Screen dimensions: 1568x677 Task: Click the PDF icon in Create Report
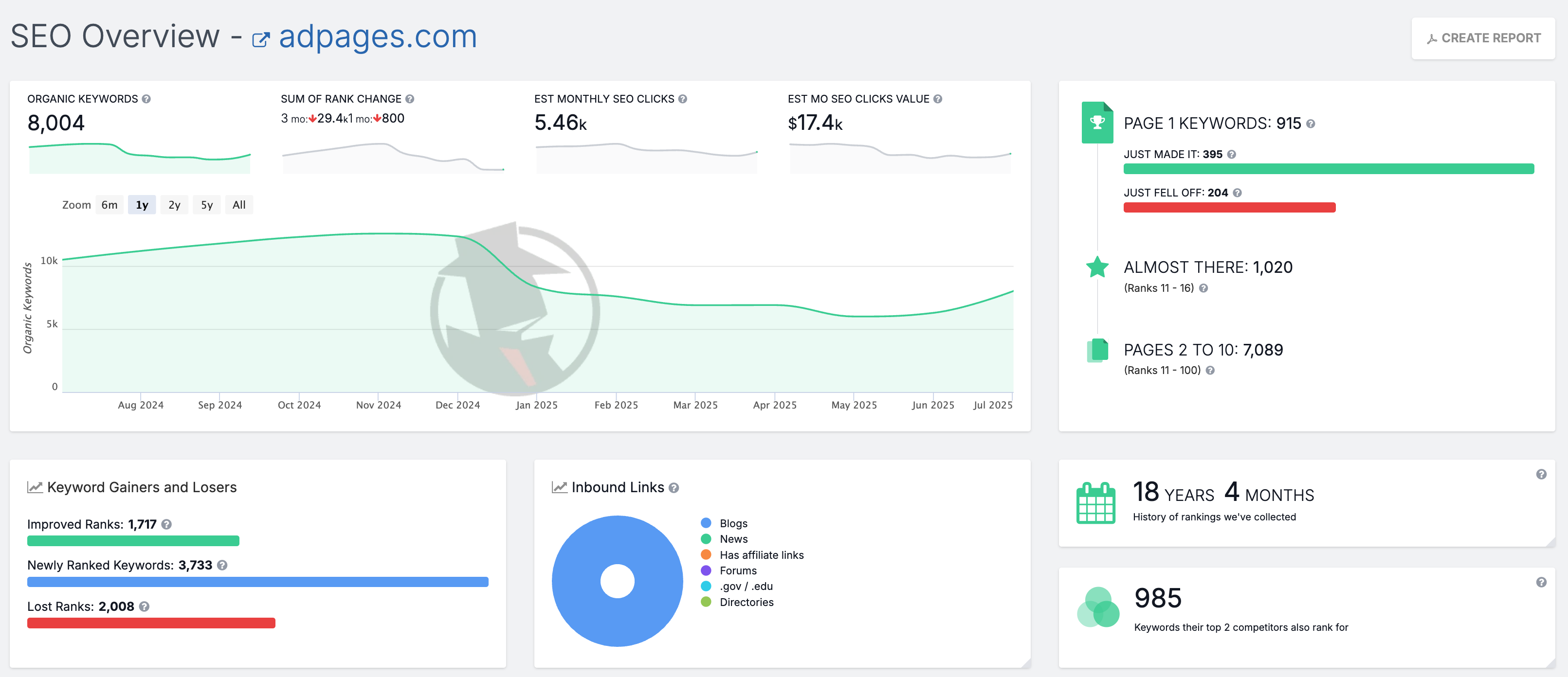[x=1432, y=39]
